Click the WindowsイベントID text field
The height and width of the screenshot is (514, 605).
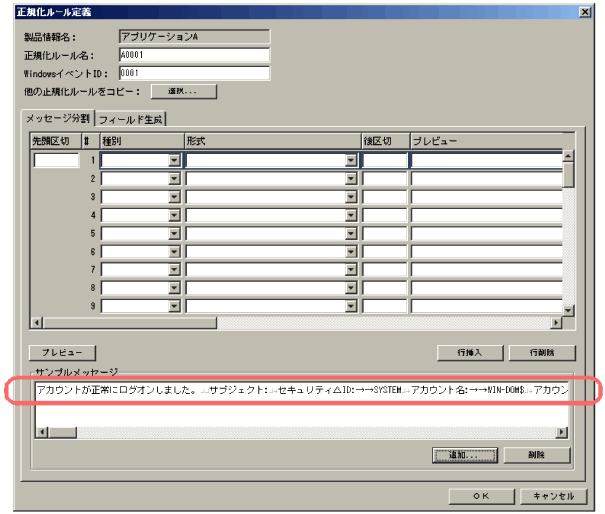point(193,73)
